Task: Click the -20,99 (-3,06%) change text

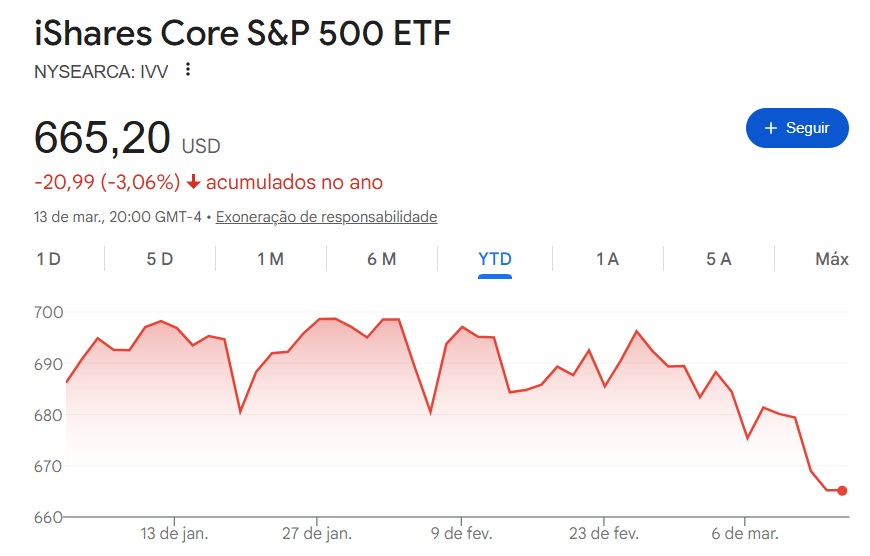Action: tap(106, 183)
